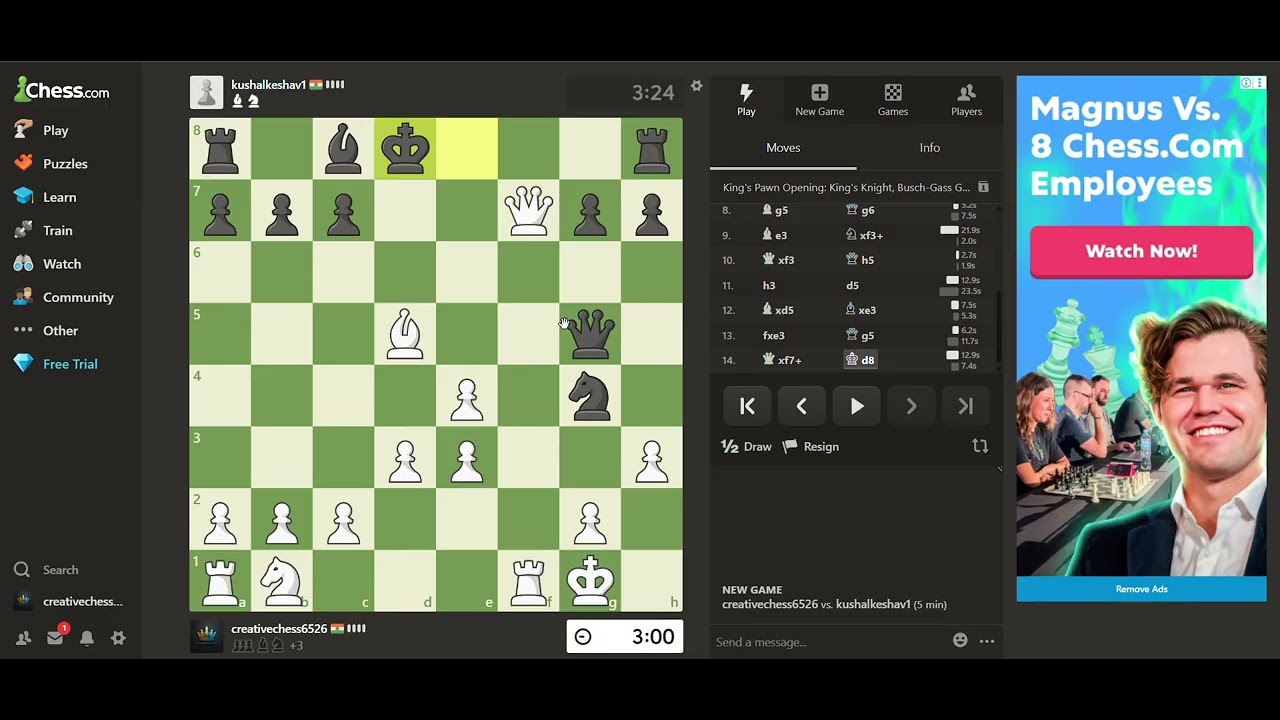Image resolution: width=1280 pixels, height=720 pixels.
Task: Expand the Other menu
Action: click(x=46, y=330)
